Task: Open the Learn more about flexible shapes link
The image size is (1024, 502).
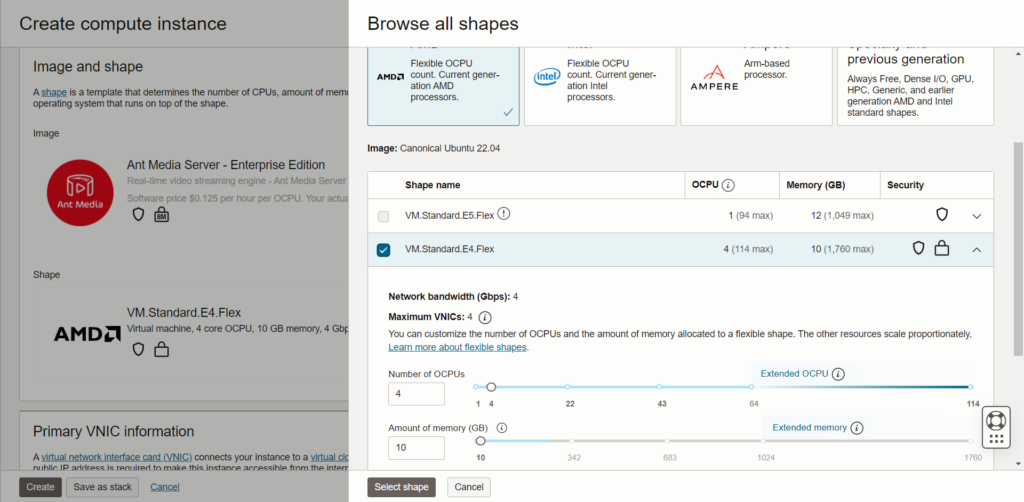Action: [x=457, y=347]
